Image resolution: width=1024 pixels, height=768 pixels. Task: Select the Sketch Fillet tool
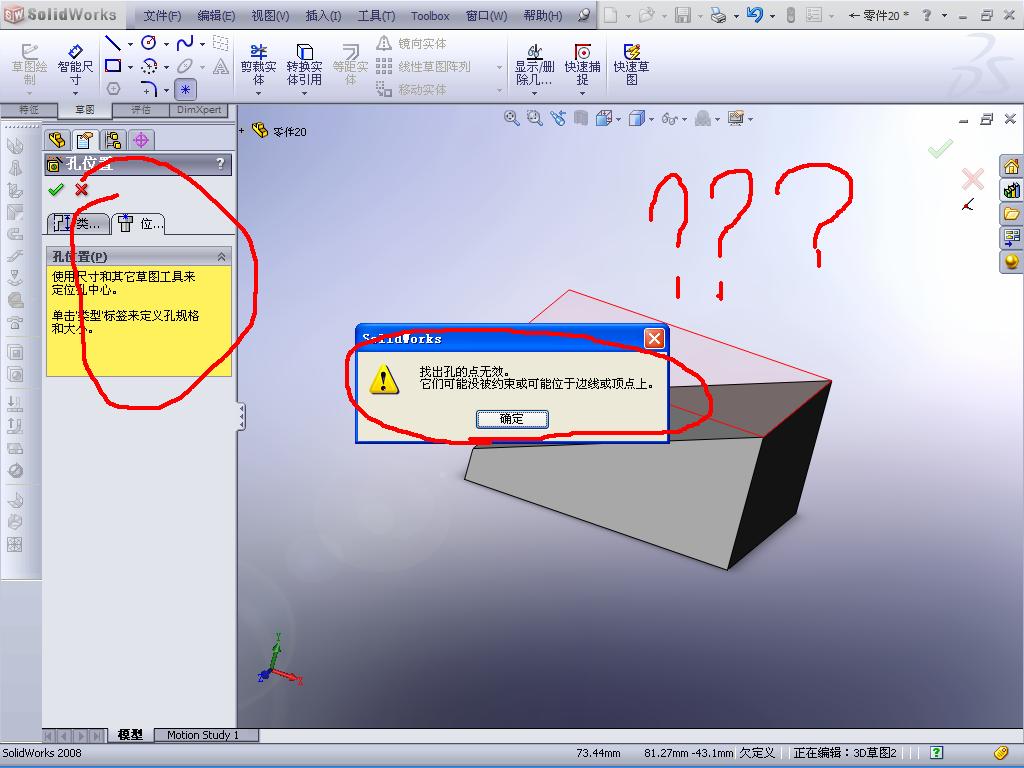point(150,89)
